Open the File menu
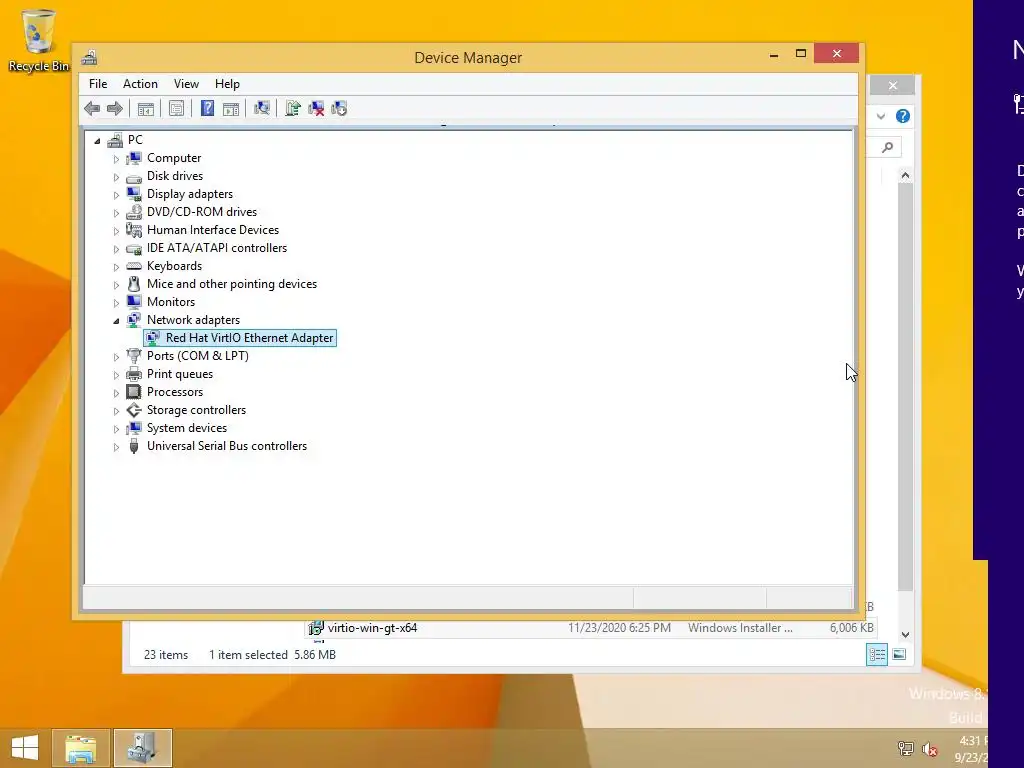The height and width of the screenshot is (768, 1024). click(x=98, y=84)
